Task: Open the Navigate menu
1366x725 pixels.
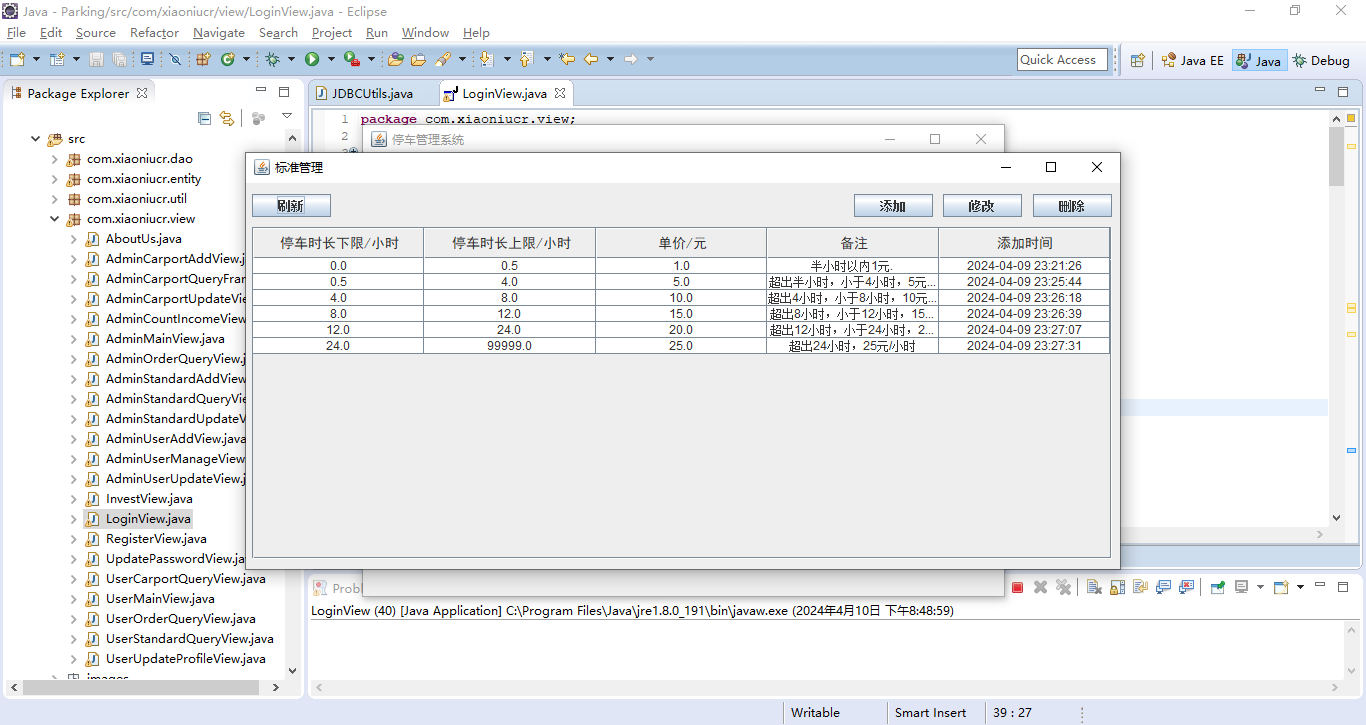Action: coord(218,33)
